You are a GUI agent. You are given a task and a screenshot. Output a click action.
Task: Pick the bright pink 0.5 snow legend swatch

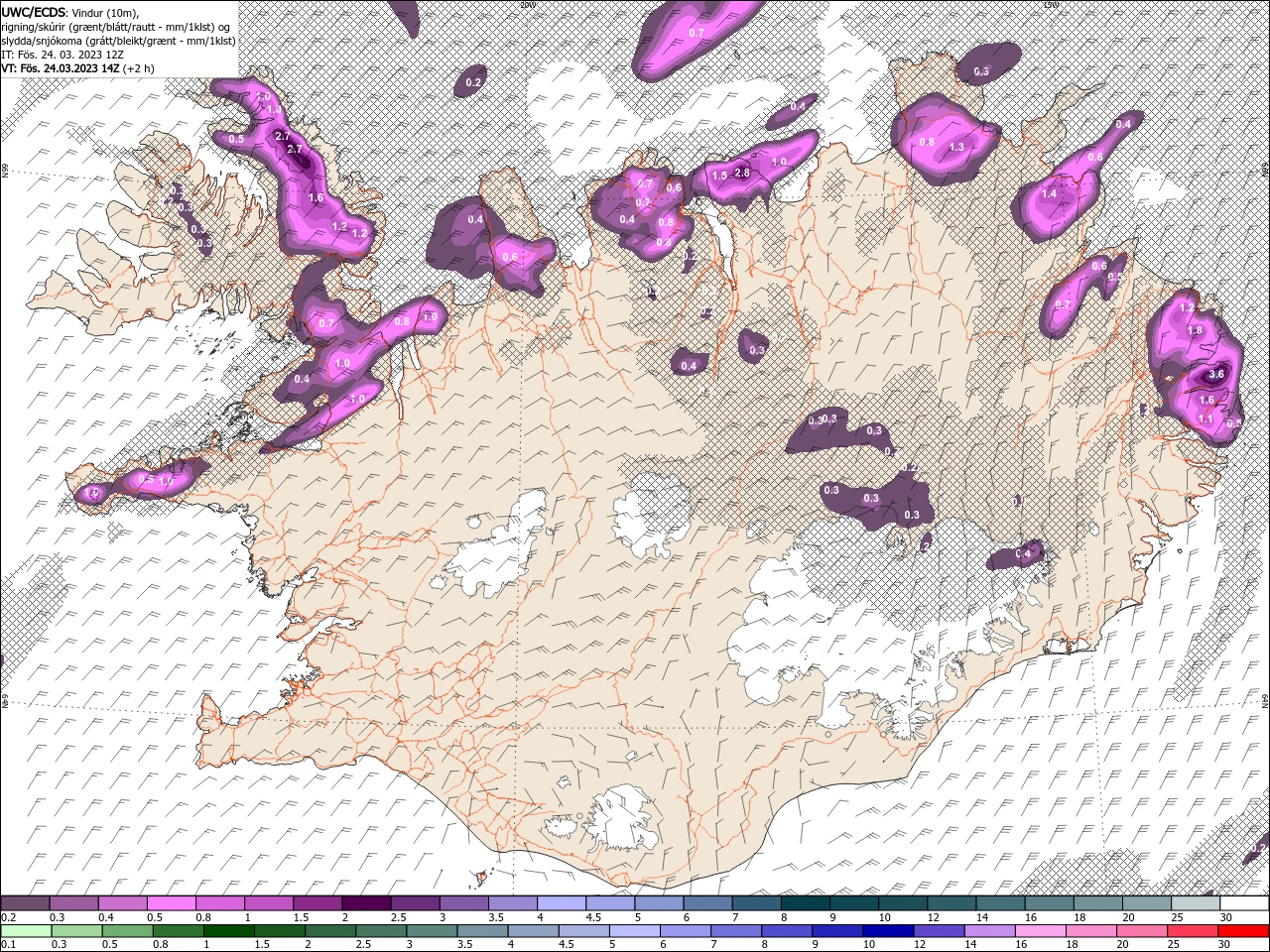(x=171, y=902)
